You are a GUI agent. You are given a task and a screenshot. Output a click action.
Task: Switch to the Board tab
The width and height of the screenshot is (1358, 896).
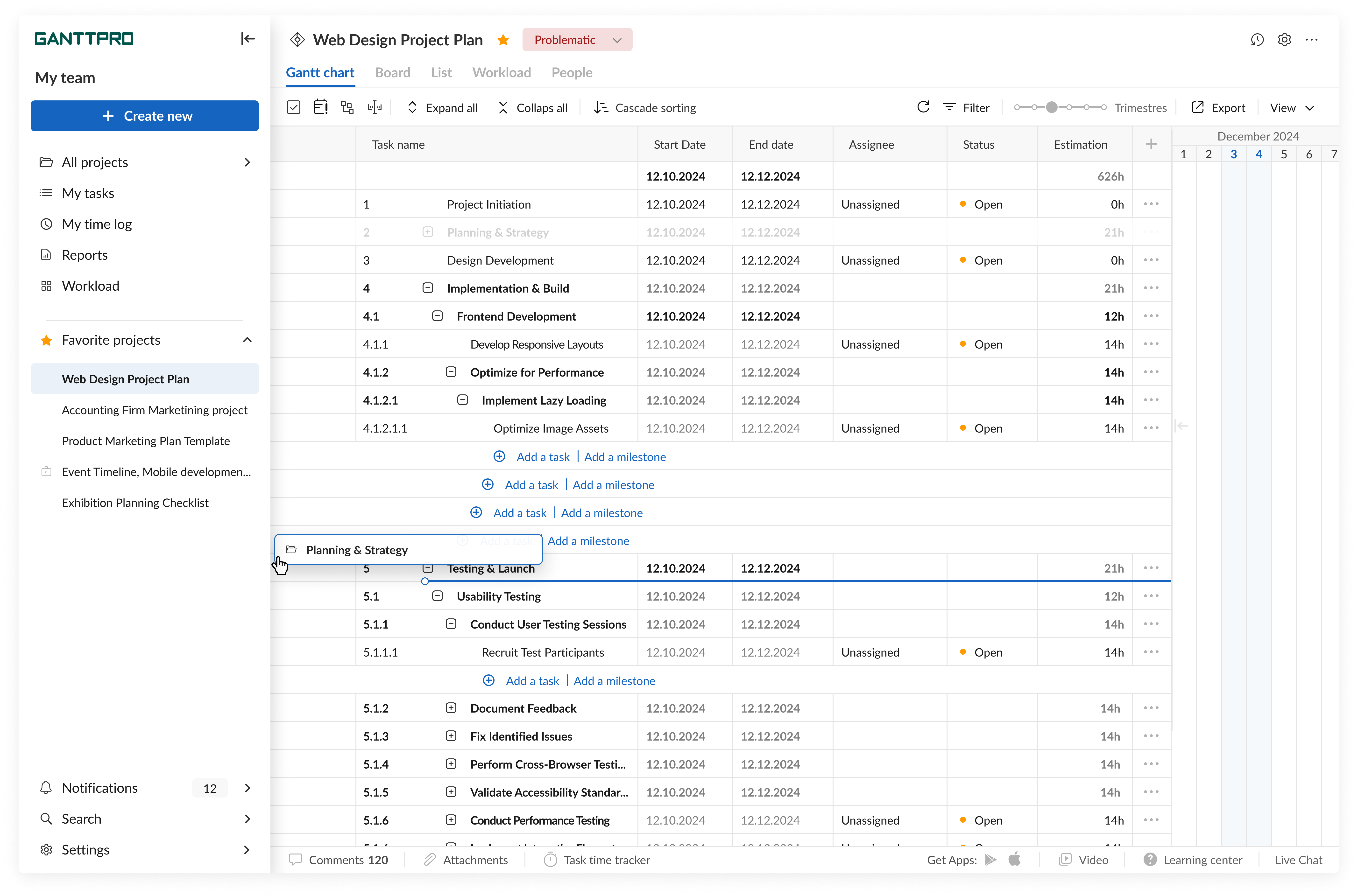click(393, 73)
